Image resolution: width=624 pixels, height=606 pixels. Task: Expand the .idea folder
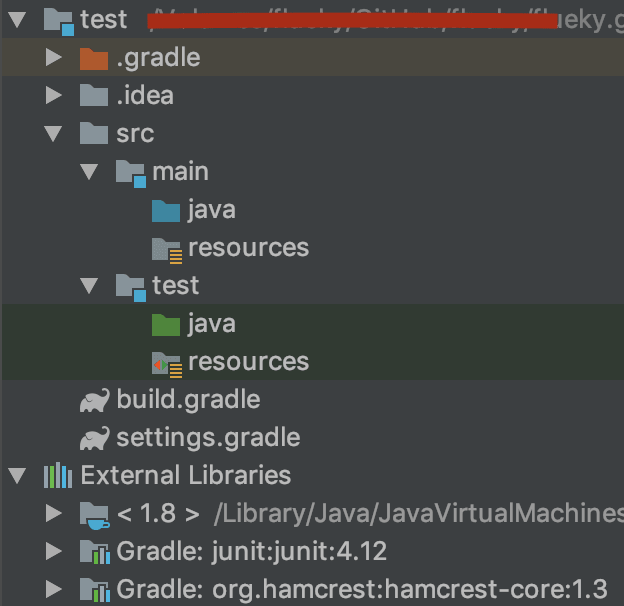pyautogui.click(x=54, y=95)
